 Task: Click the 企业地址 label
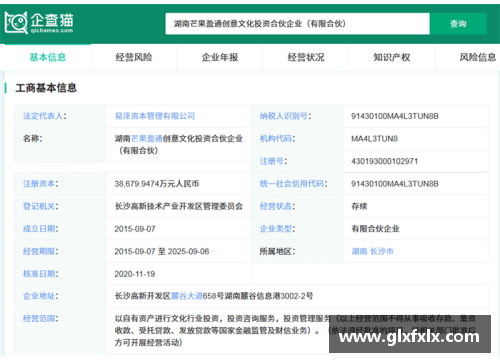click(39, 296)
